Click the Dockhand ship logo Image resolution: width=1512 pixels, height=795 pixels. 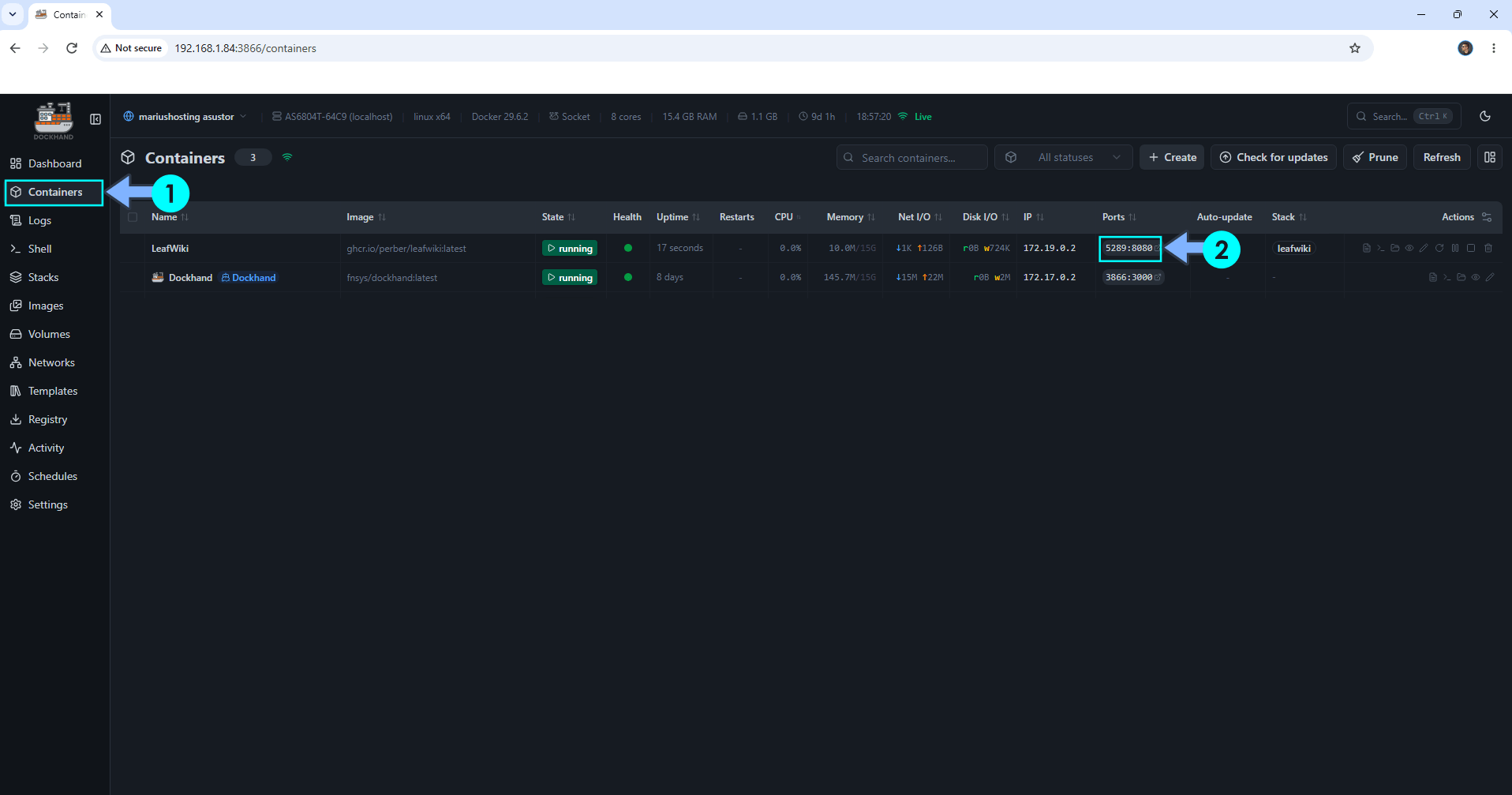tap(54, 121)
